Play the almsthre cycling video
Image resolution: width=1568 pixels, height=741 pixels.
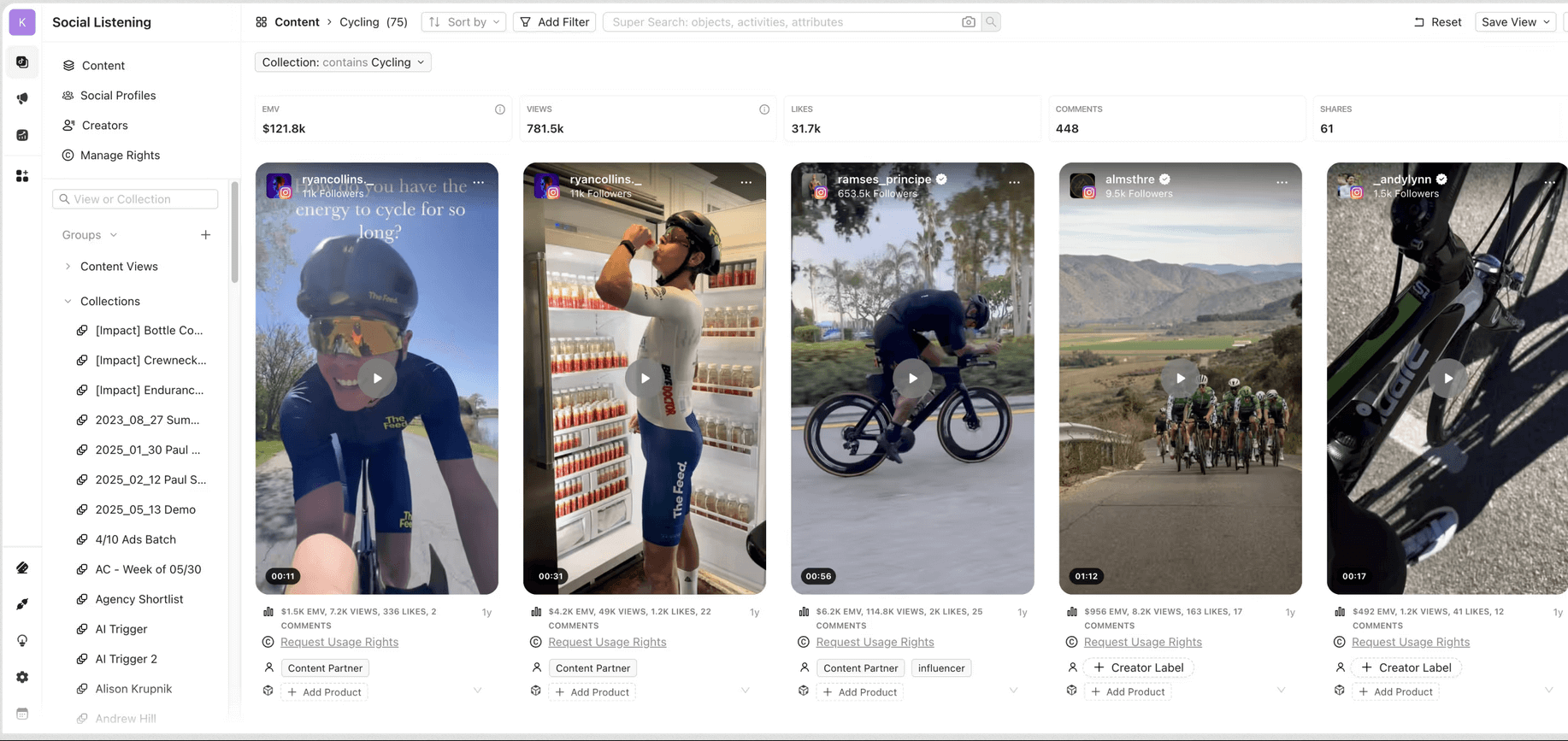coord(1180,379)
